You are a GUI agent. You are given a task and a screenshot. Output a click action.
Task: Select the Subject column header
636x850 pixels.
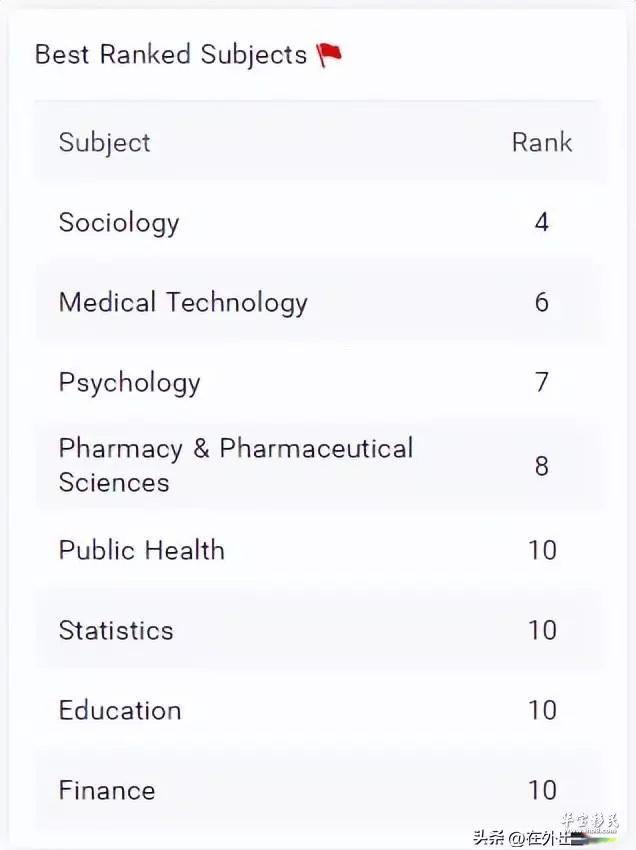click(105, 143)
